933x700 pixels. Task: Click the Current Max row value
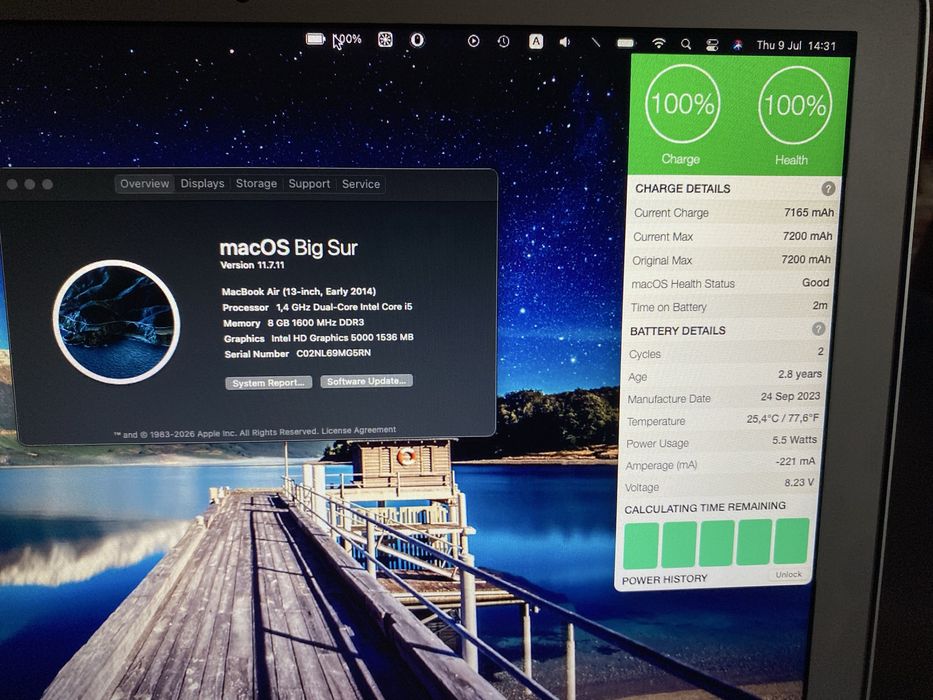[x=807, y=236]
